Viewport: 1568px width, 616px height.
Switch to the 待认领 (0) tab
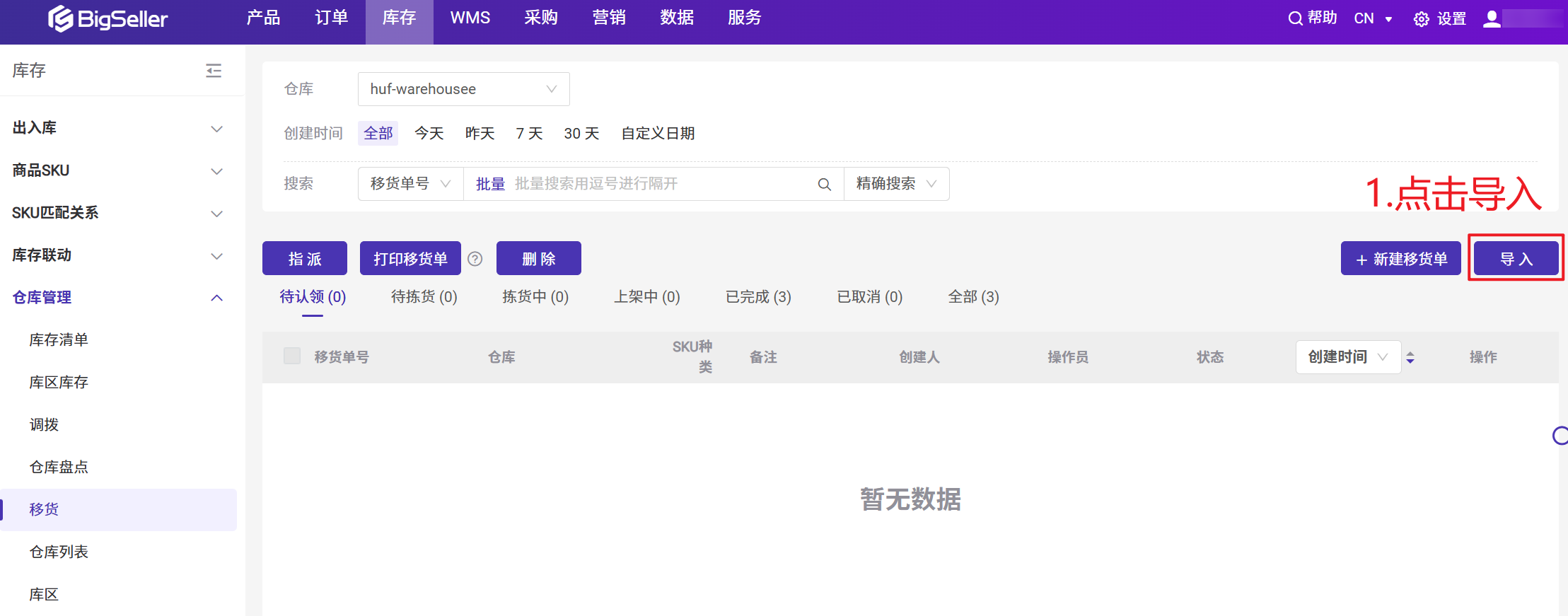[x=313, y=297]
